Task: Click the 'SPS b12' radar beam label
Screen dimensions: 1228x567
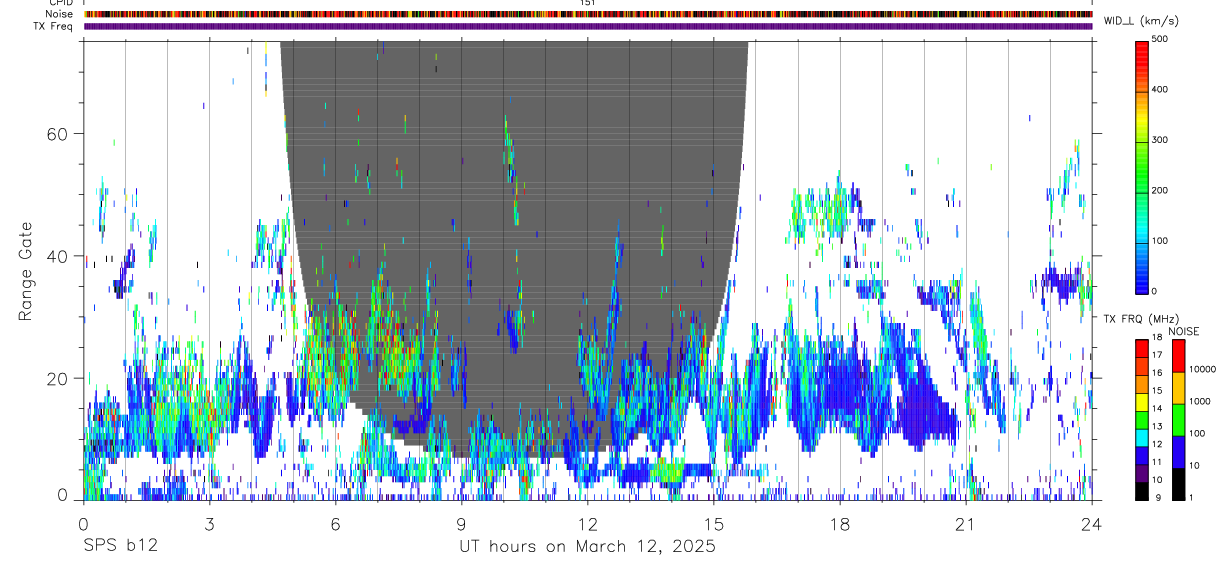Action: [120, 547]
